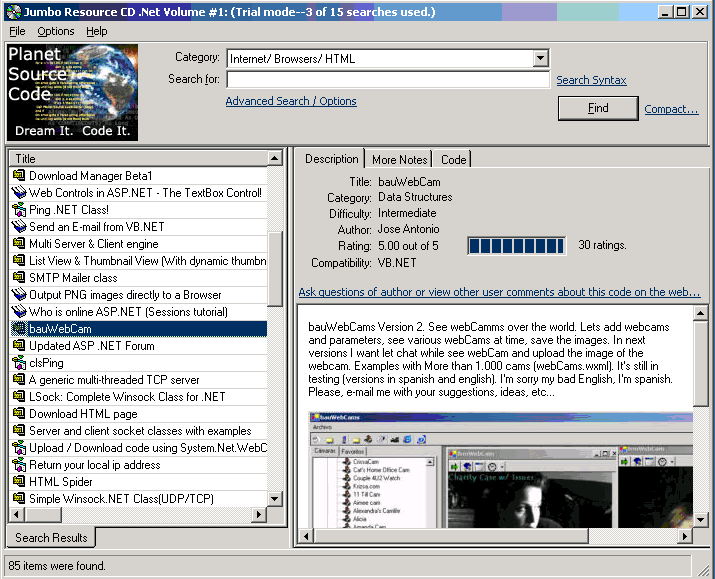Click the application icon in title bar
This screenshot has height=579, width=715.
(14, 11)
